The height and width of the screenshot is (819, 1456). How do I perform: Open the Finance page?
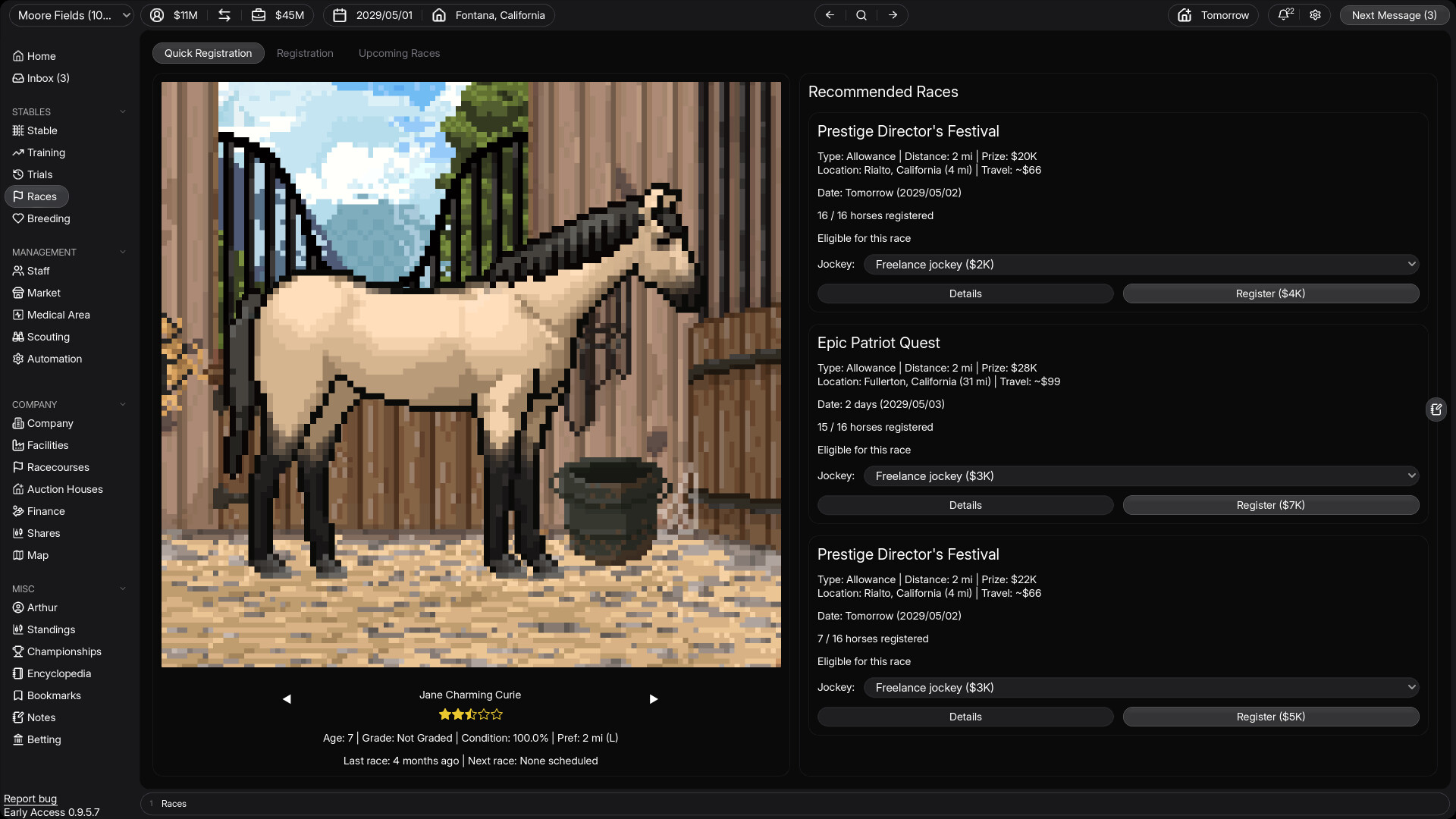pos(39,511)
